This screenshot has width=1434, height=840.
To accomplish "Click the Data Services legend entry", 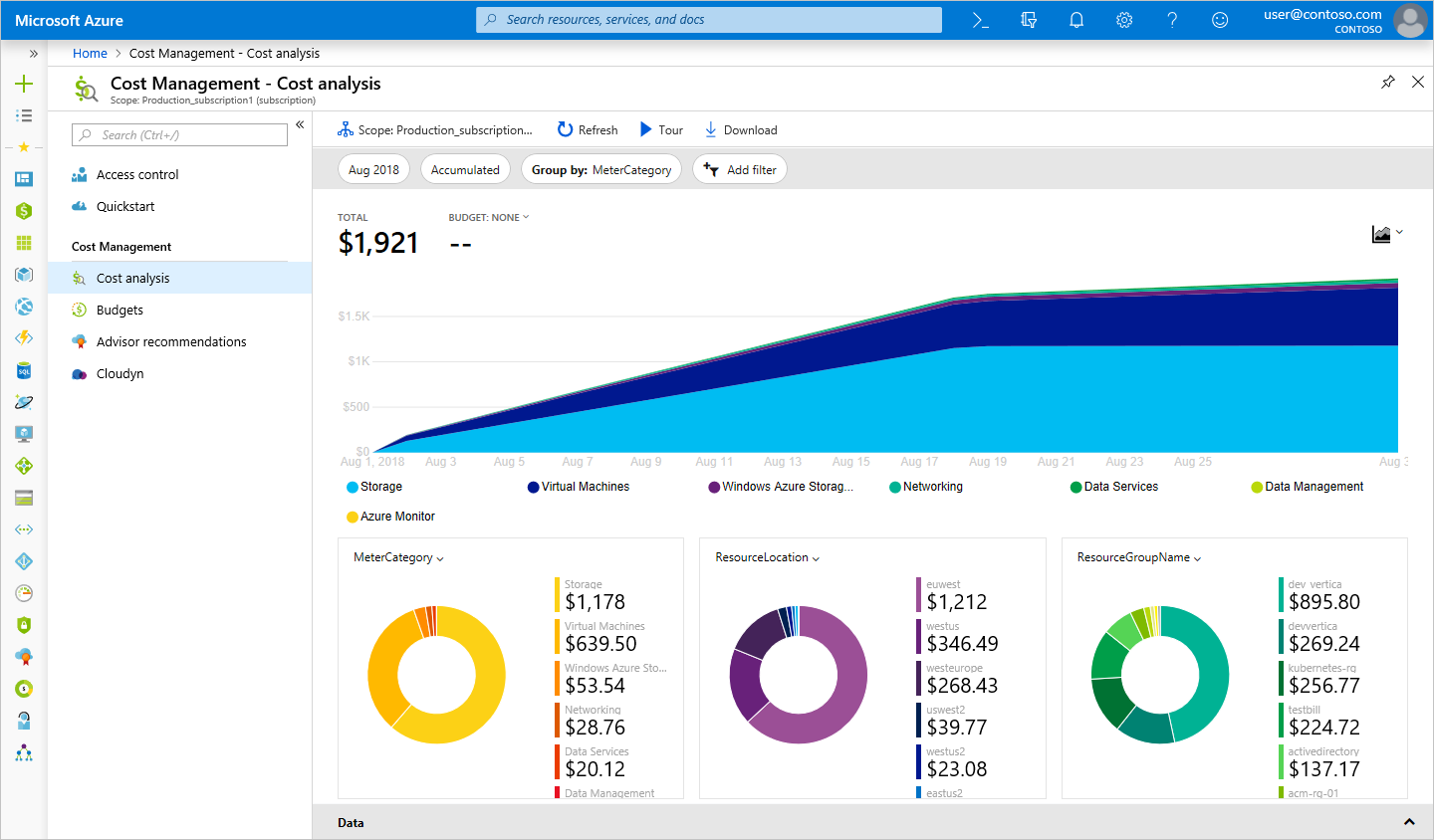I will point(1114,487).
